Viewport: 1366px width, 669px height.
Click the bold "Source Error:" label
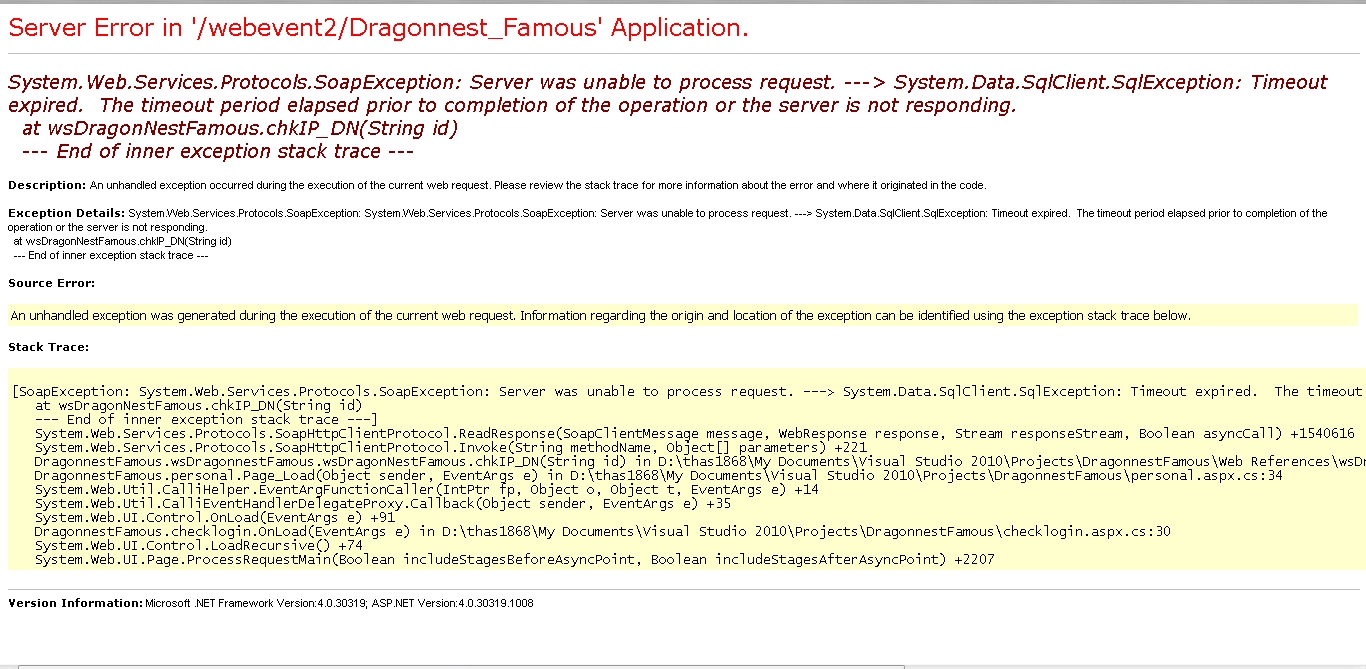[x=52, y=283]
